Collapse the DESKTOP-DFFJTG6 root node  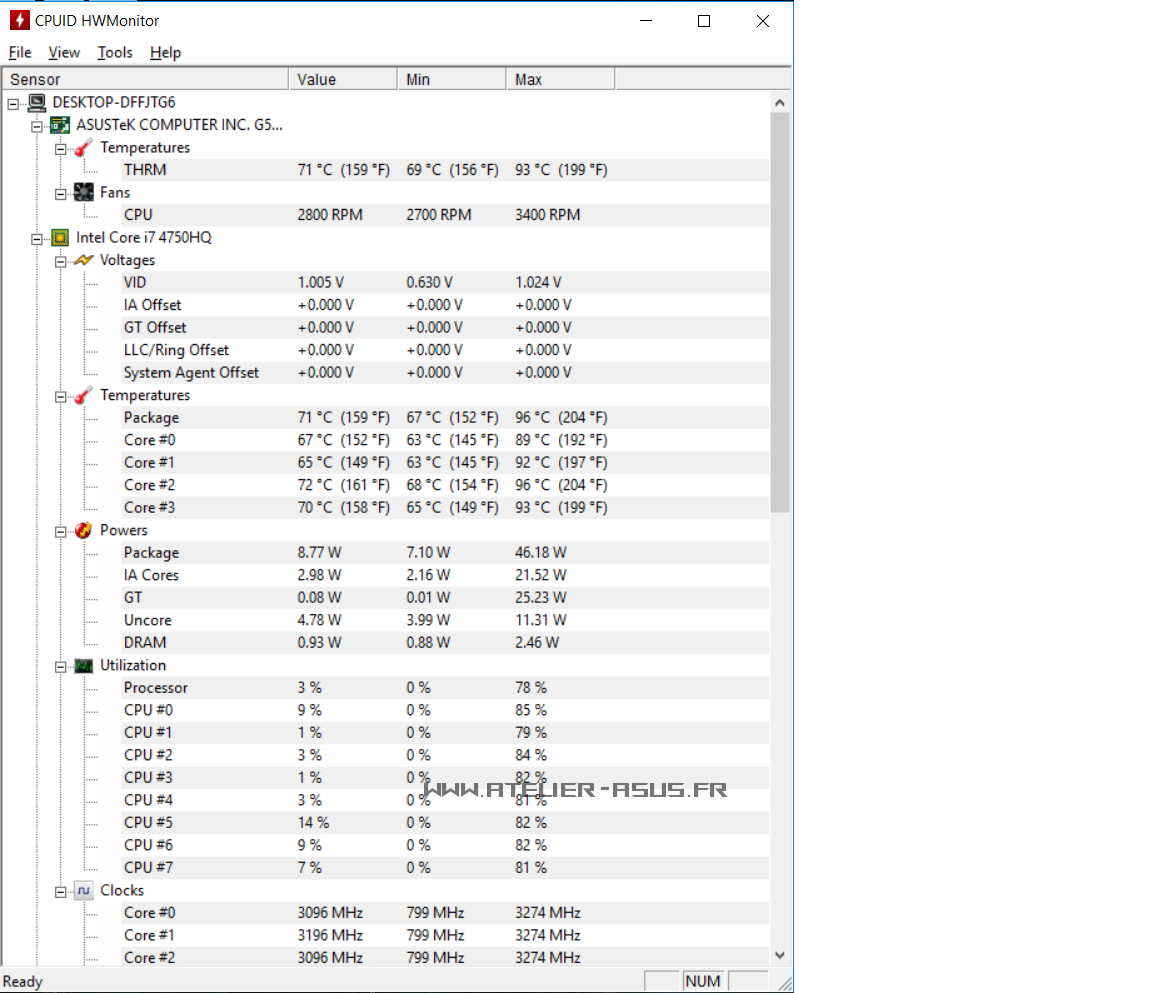[13, 102]
